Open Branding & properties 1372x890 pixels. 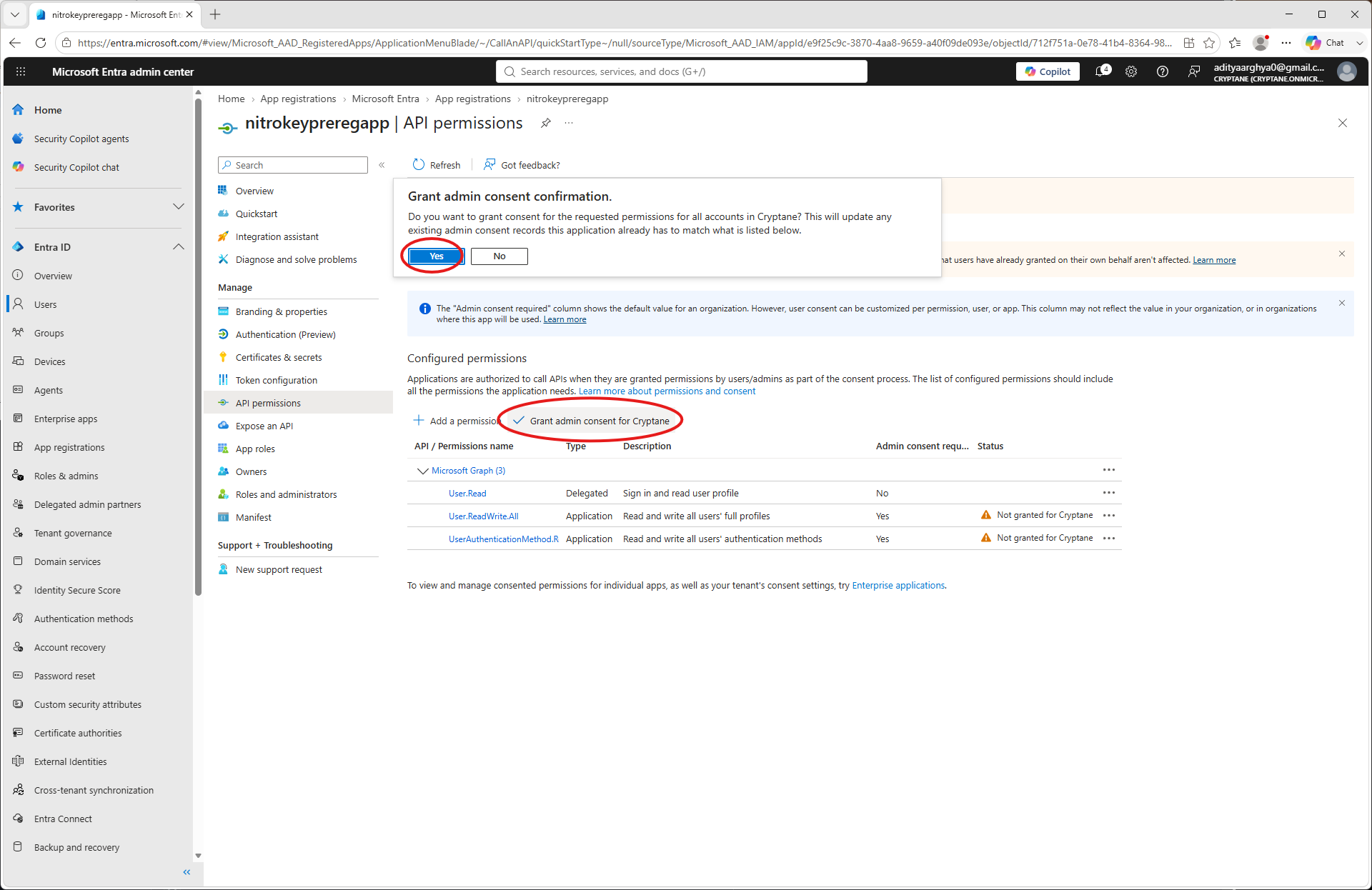[282, 312]
